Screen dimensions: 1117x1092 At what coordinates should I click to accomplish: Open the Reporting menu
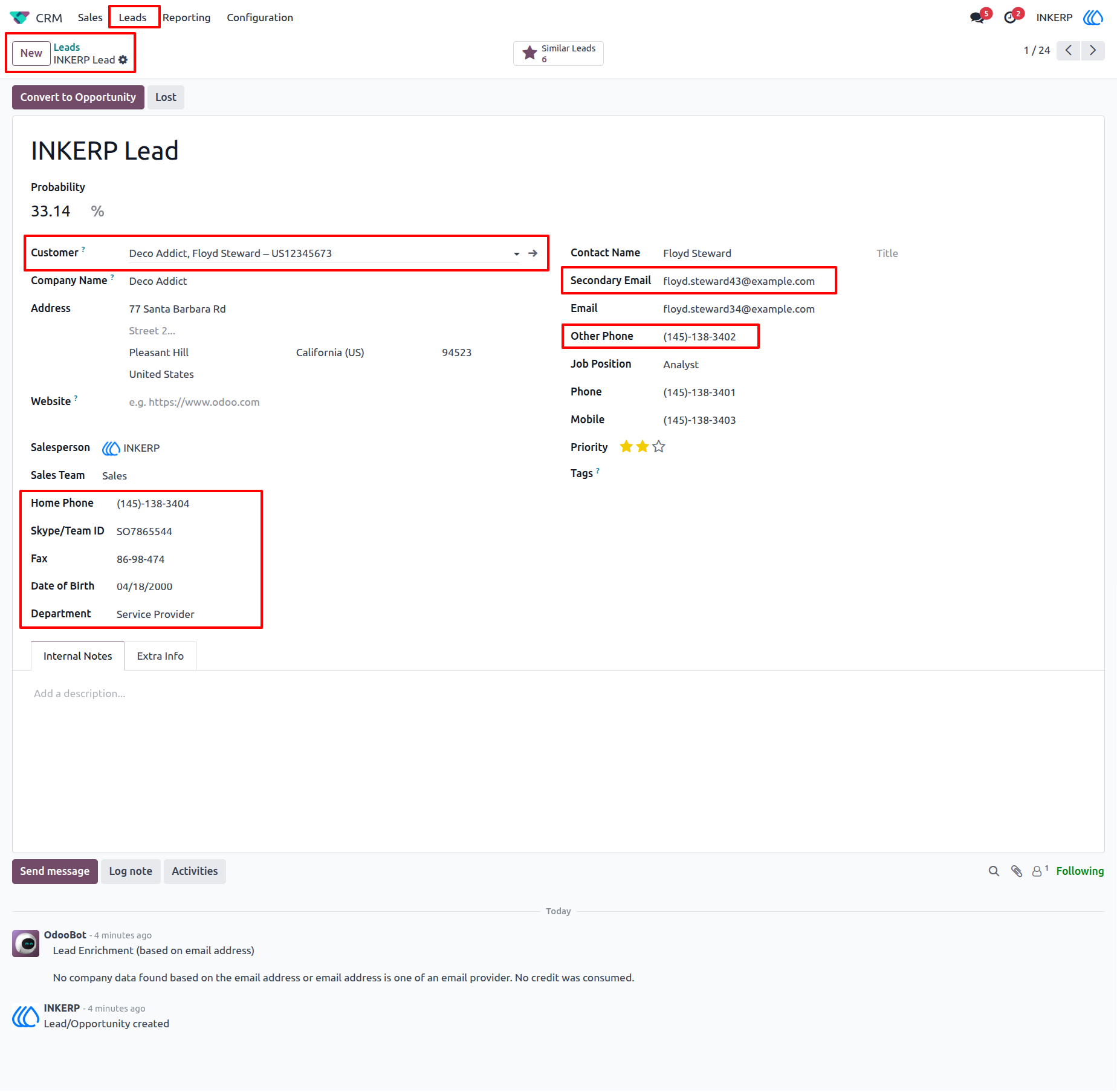tap(187, 18)
